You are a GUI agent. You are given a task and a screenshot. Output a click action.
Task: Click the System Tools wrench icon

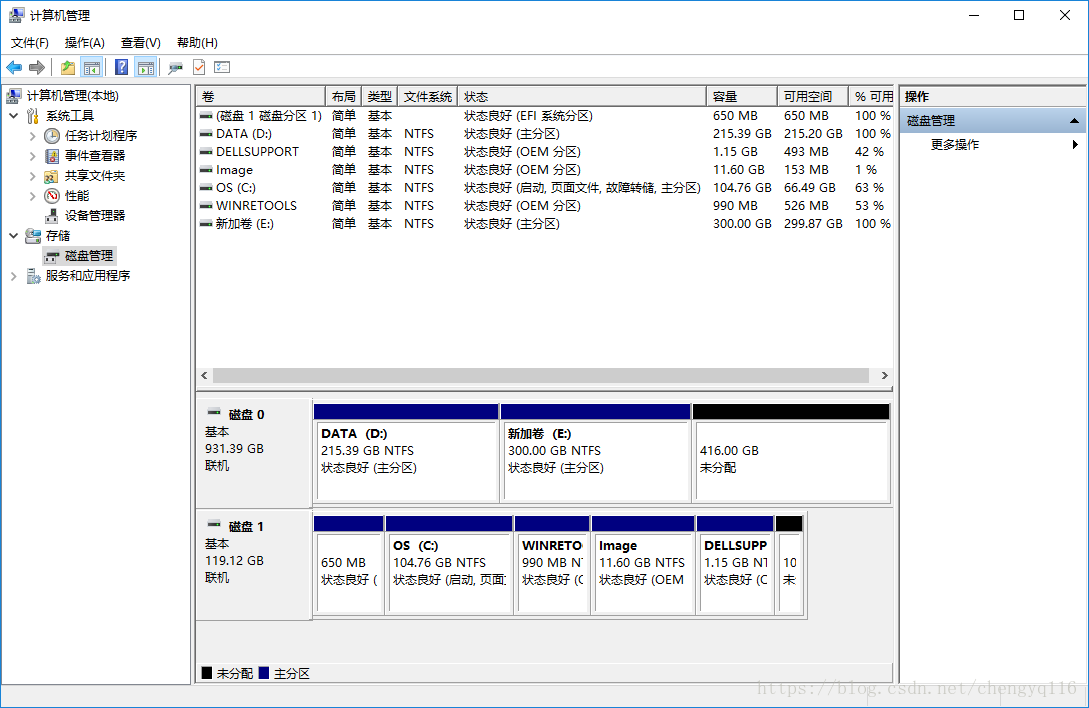[x=33, y=115]
